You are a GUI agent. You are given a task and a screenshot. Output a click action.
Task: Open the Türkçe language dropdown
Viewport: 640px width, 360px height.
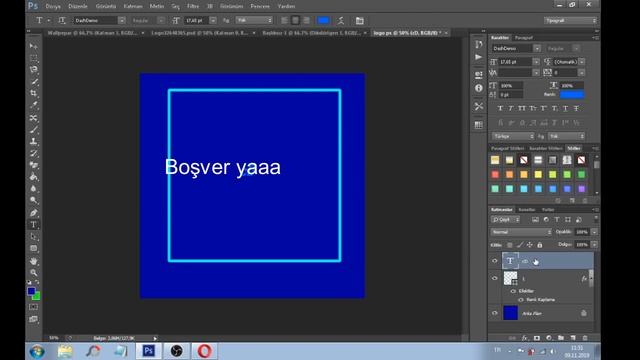(x=513, y=136)
